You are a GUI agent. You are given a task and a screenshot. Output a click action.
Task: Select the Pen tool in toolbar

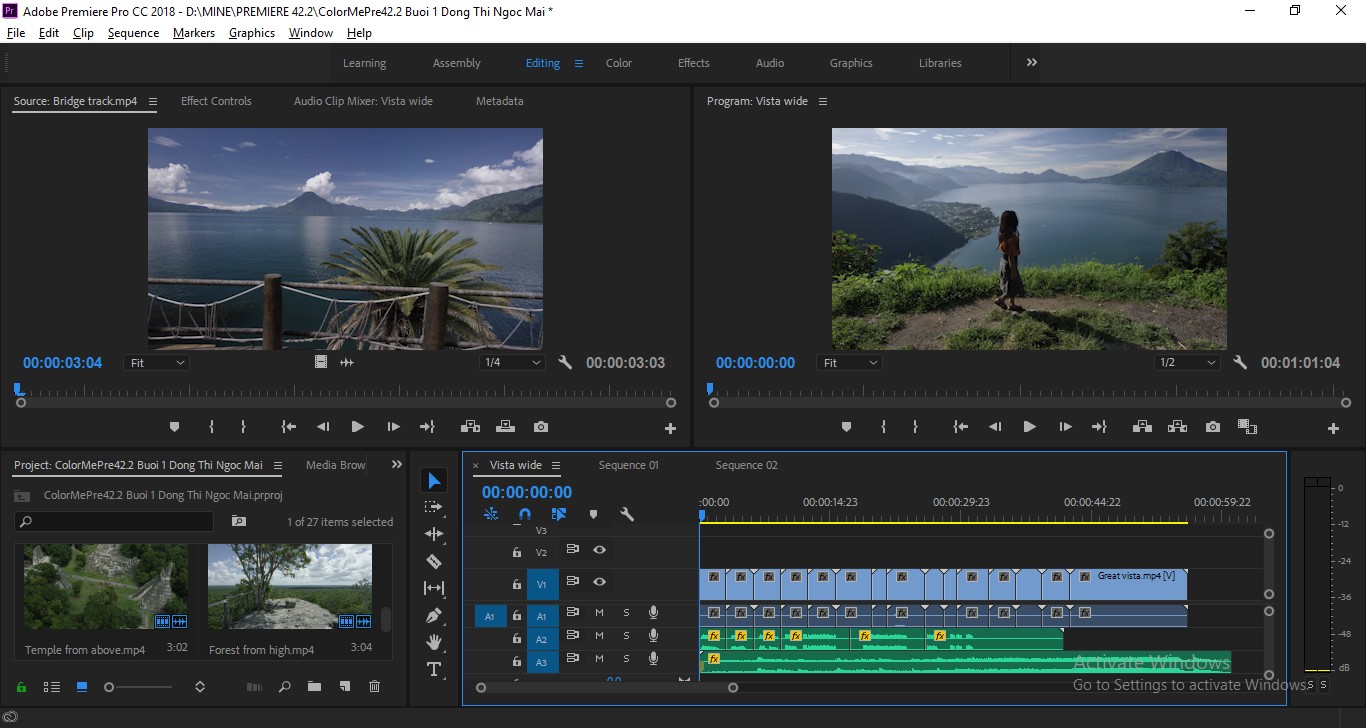tap(434, 615)
